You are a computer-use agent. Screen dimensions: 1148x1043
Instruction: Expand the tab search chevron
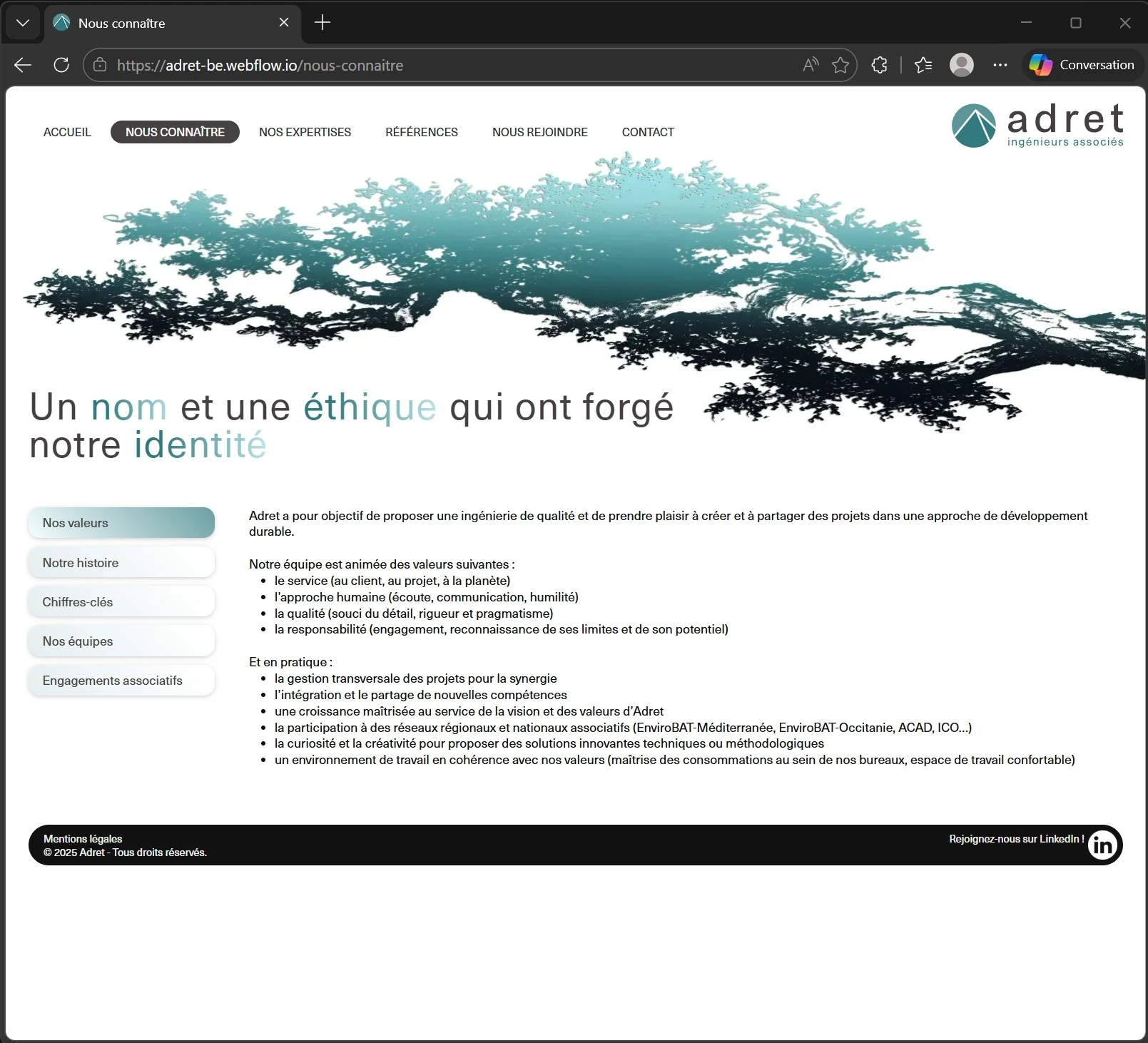[22, 22]
